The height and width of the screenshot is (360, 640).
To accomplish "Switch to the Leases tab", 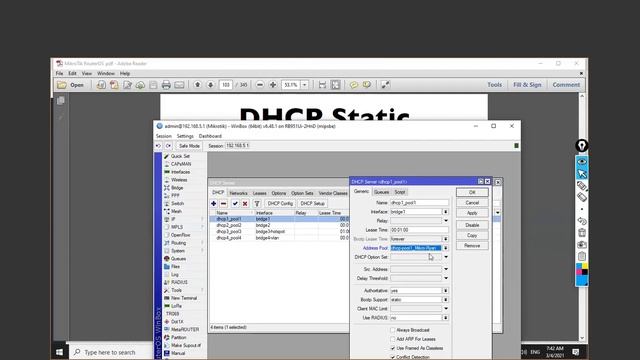I will pyautogui.click(x=260, y=193).
